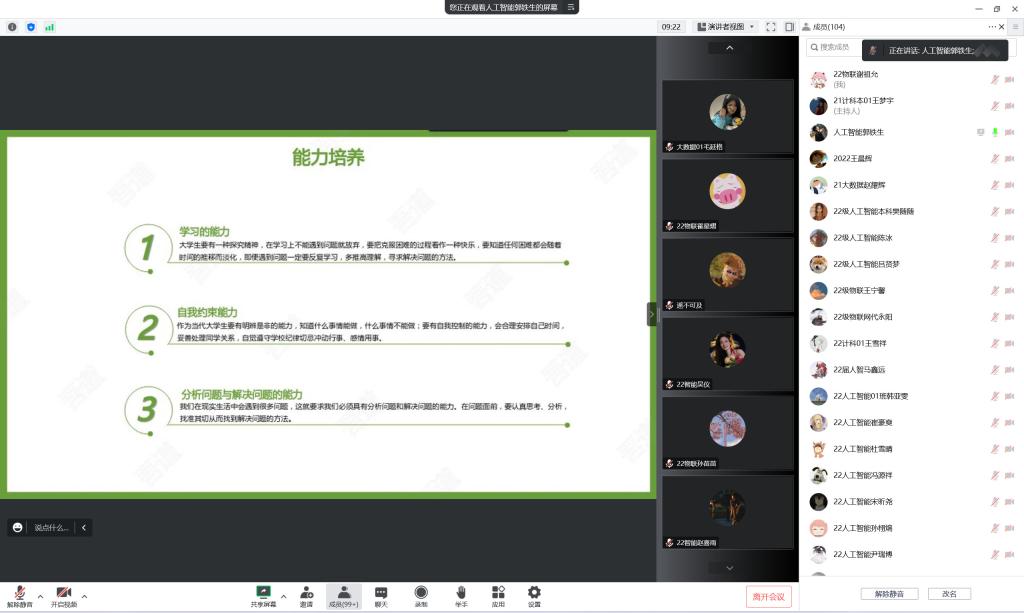Image resolution: width=1024 pixels, height=613 pixels.
Task: Open the hamburger menu at top right
Action: 1014,27
